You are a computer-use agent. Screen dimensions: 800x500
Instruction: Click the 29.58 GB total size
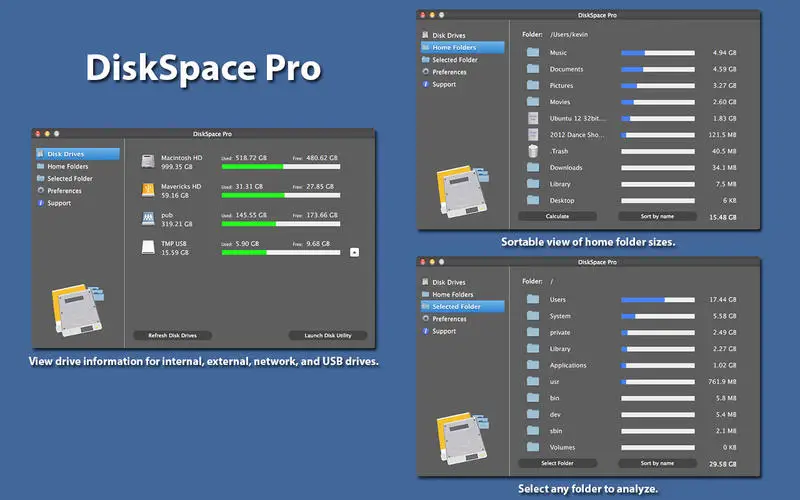click(x=723, y=464)
